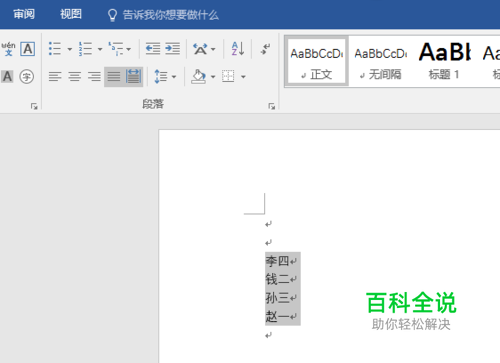
Task: Click the text 李四 in the document
Action: (x=277, y=261)
